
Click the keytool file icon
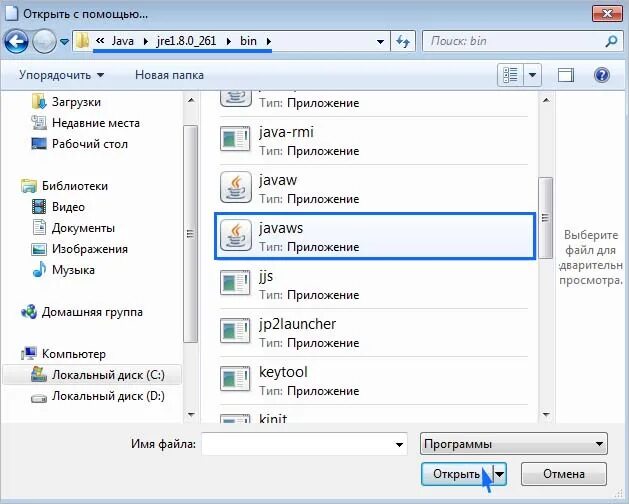(236, 379)
